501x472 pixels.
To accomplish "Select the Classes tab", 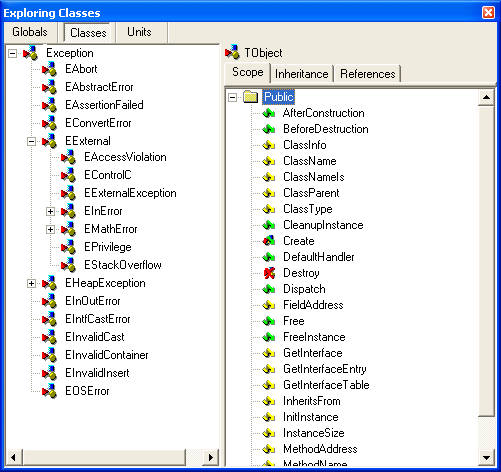I will point(88,33).
